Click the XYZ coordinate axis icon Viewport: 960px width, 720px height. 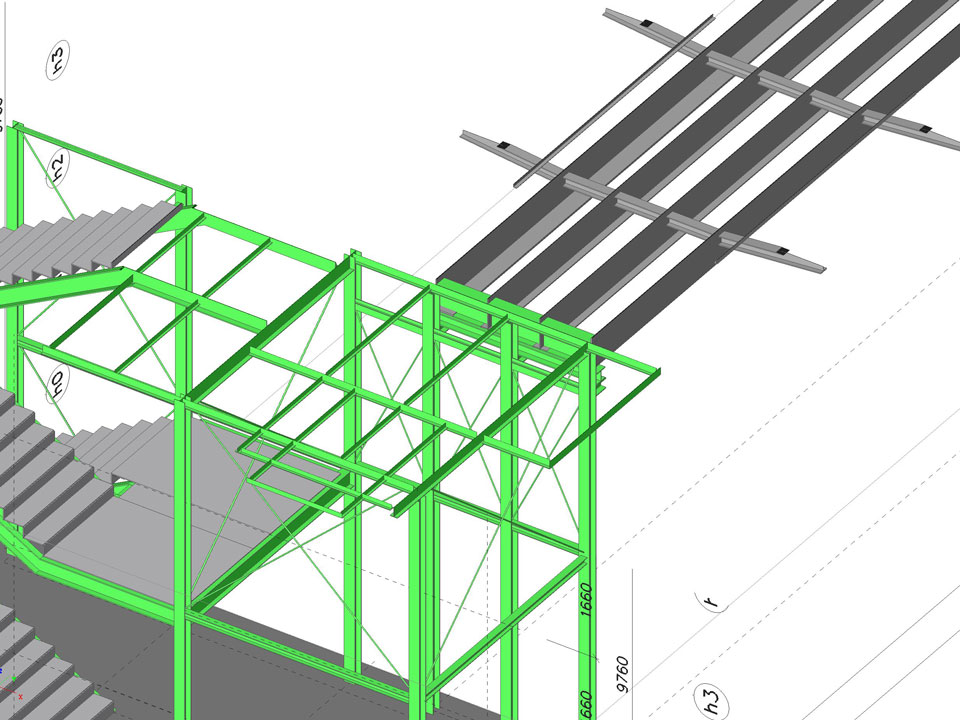click(8, 678)
